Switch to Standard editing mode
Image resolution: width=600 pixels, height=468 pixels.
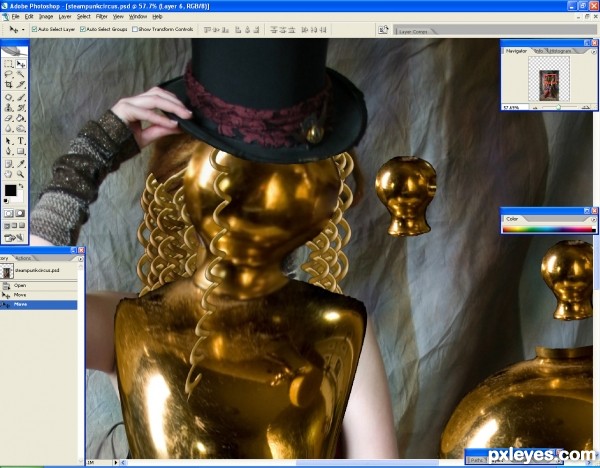[x=9, y=214]
